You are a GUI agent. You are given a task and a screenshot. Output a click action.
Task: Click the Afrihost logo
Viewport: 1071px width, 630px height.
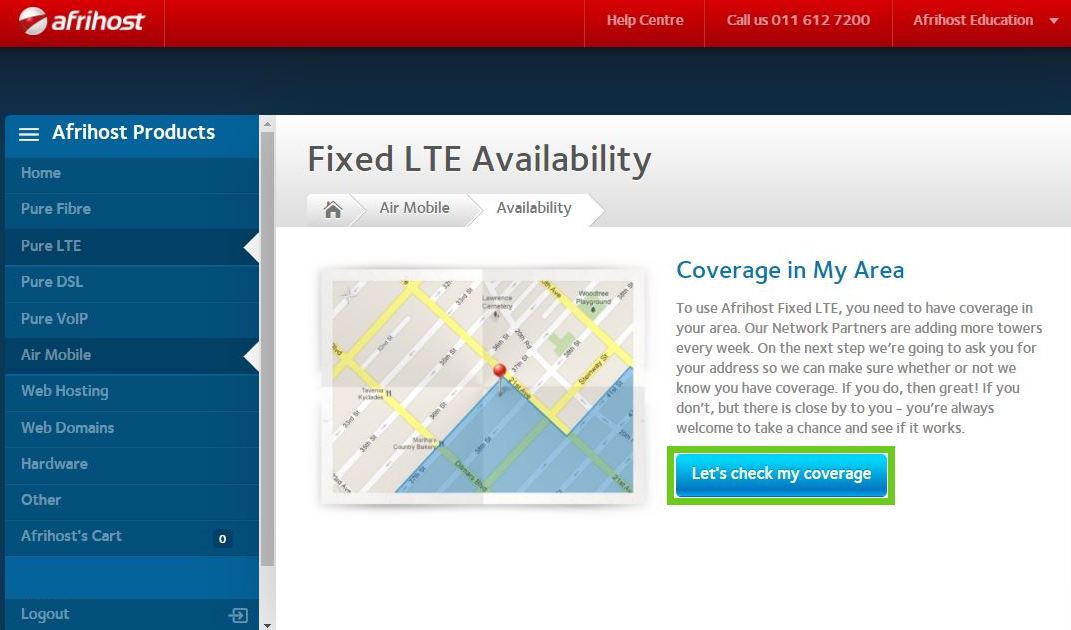tap(81, 20)
